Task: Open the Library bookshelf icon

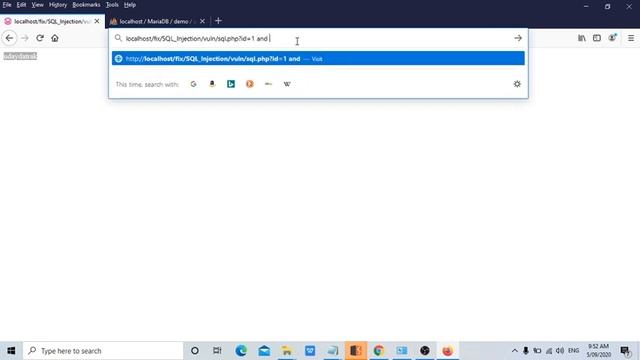Action: click(x=582, y=38)
